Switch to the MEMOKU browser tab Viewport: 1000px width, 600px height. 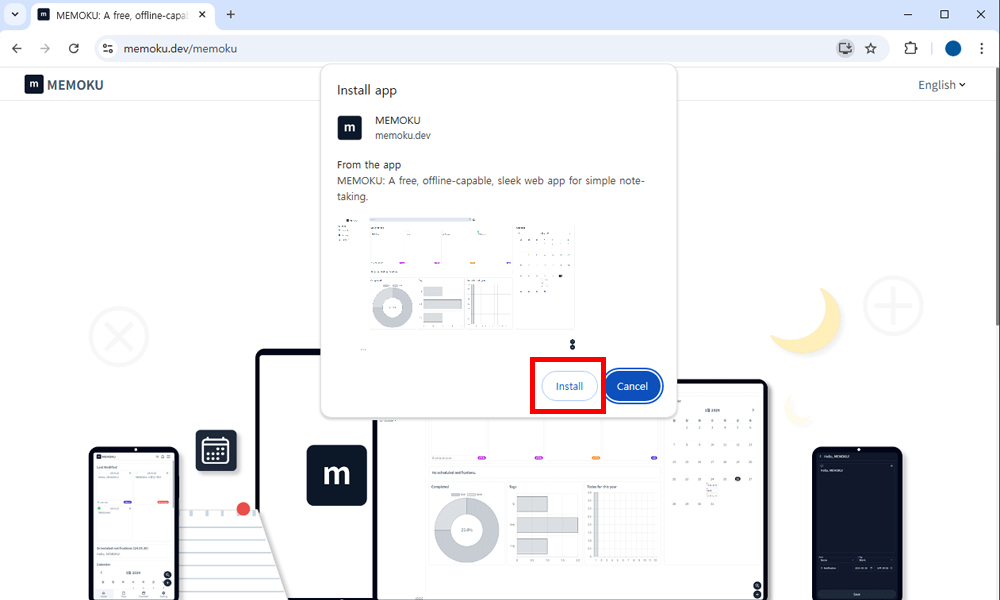point(120,15)
